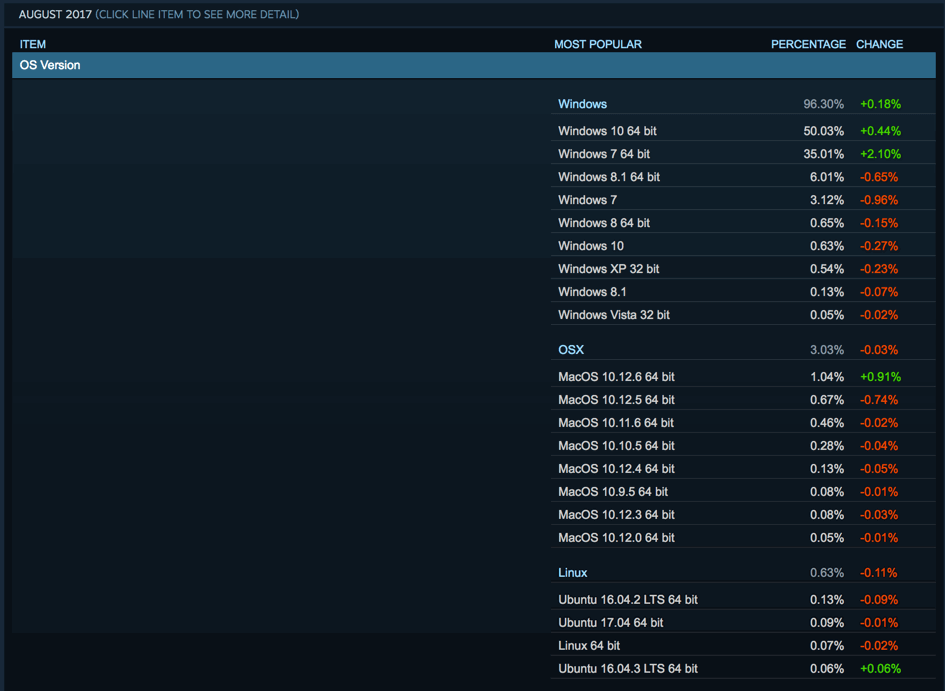Click the Linux category heading
Screen dimensions: 945x691
573,573
